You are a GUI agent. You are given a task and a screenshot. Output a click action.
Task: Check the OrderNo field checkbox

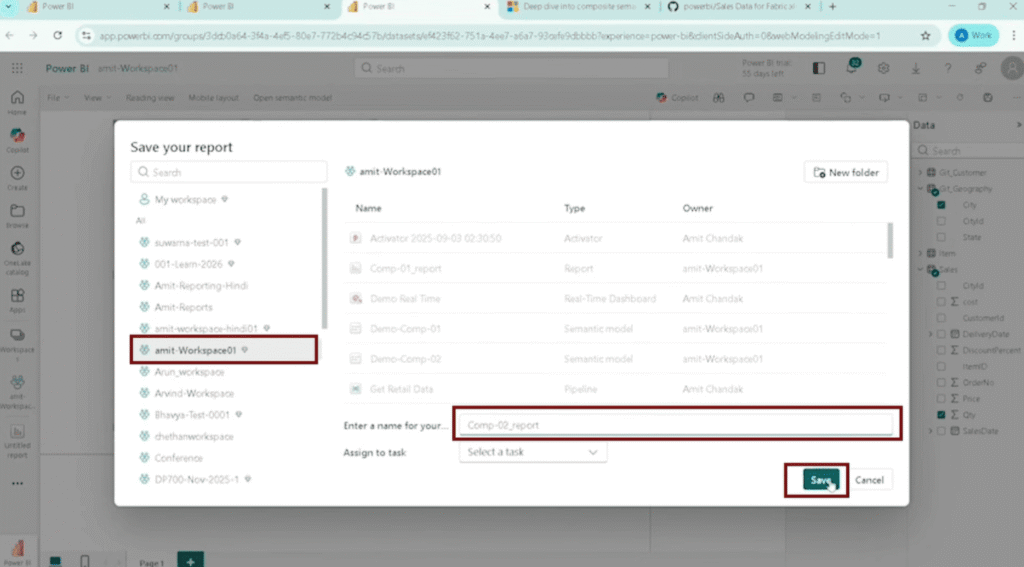941,382
